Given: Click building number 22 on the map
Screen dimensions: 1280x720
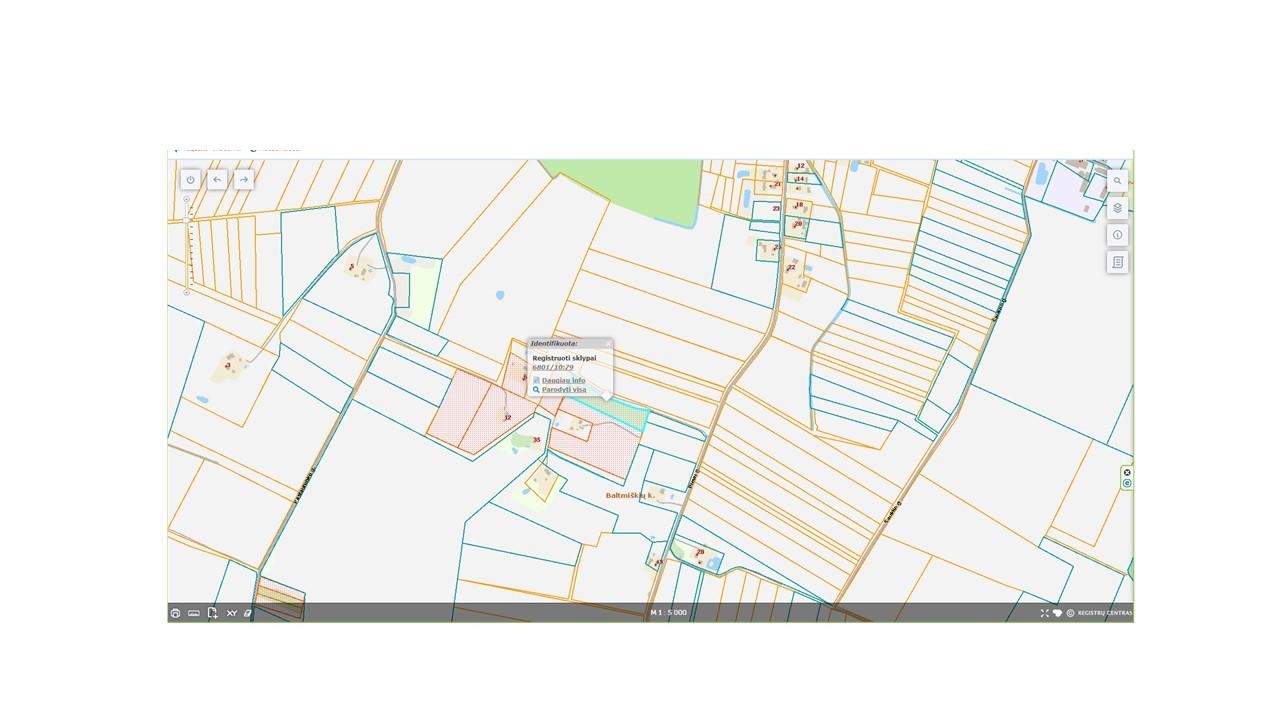Looking at the screenshot, I should click(791, 267).
